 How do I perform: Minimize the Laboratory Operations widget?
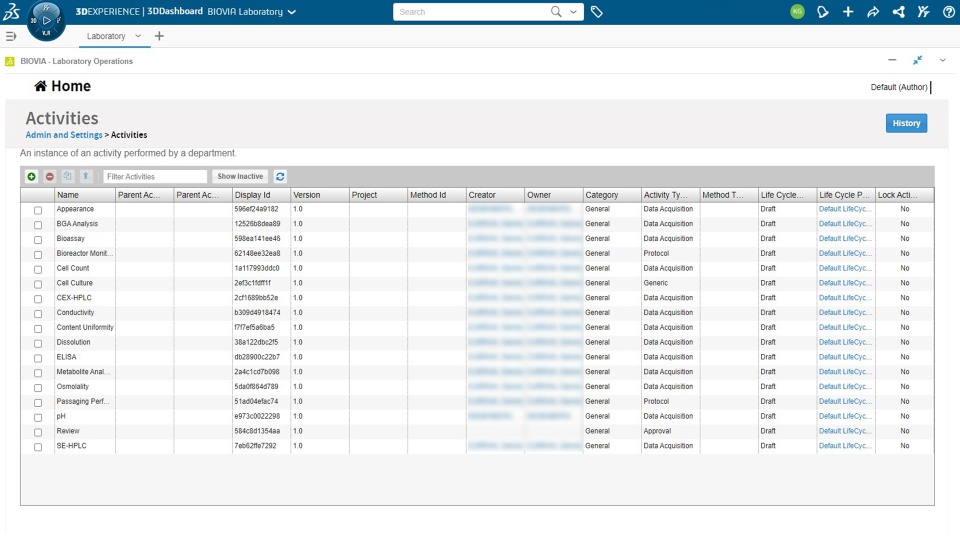pyautogui.click(x=892, y=60)
